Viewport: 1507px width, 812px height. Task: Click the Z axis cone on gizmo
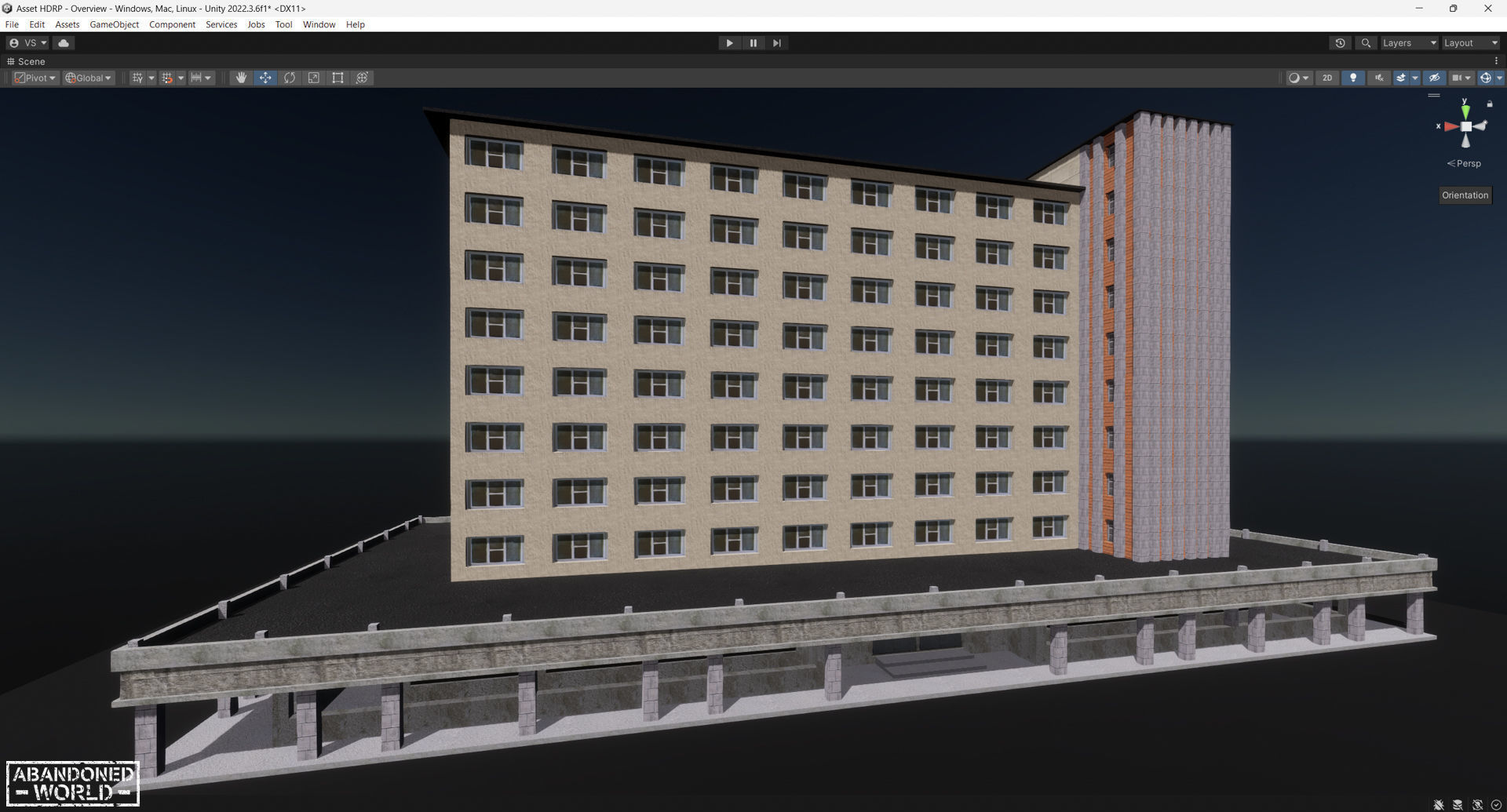coord(1480,126)
